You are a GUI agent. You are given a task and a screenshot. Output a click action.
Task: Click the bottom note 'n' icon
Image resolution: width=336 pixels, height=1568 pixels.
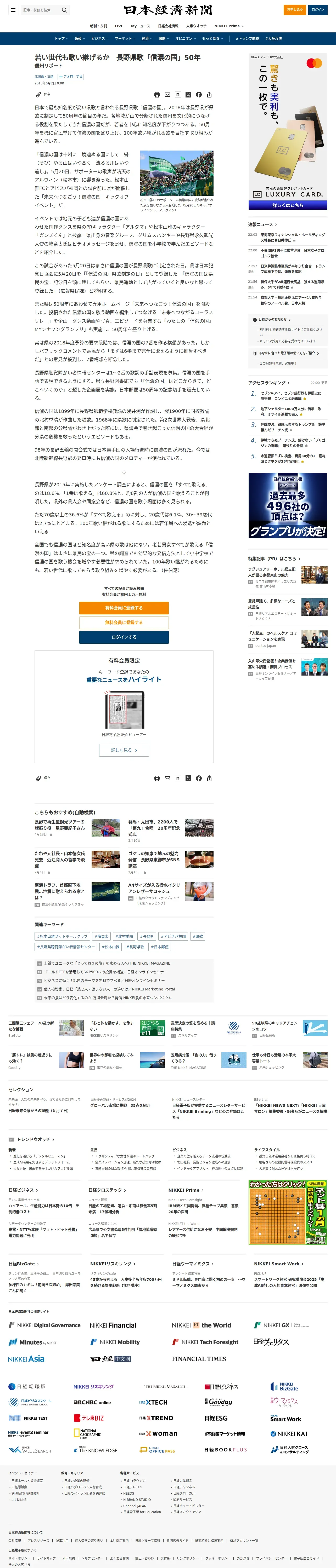[x=177, y=779]
